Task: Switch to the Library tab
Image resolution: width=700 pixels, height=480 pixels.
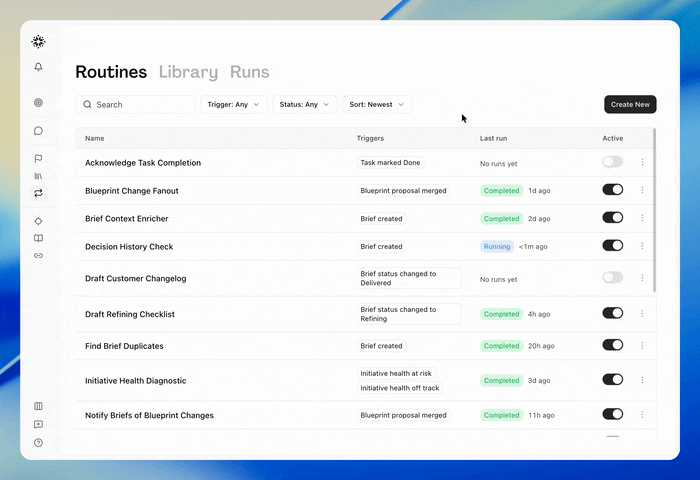Action: tap(188, 72)
